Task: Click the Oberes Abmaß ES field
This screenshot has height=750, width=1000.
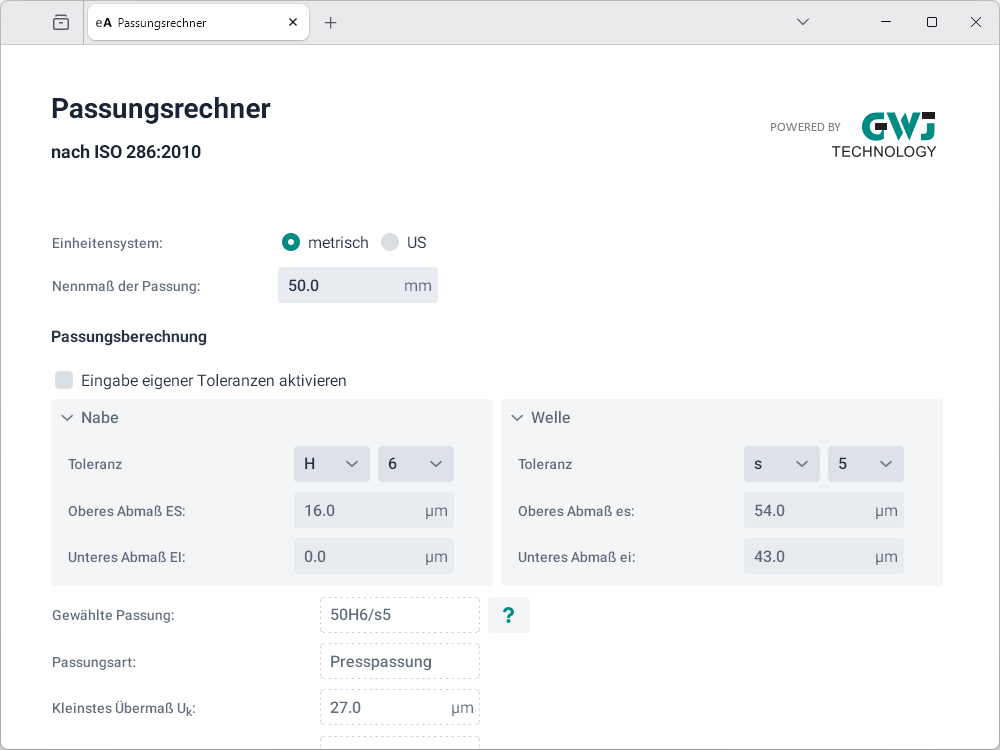Action: 360,511
